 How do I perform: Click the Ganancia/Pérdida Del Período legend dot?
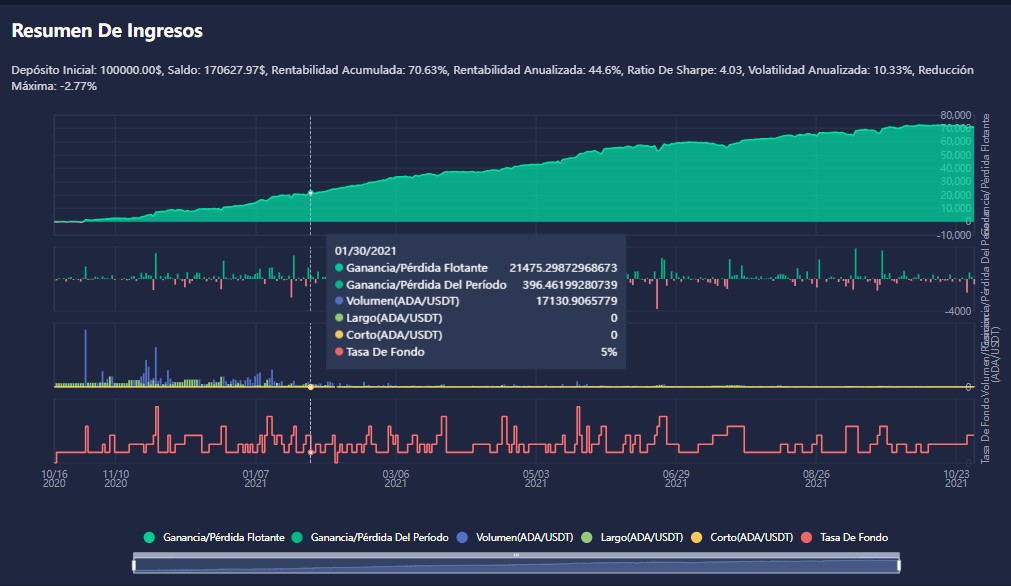click(298, 537)
